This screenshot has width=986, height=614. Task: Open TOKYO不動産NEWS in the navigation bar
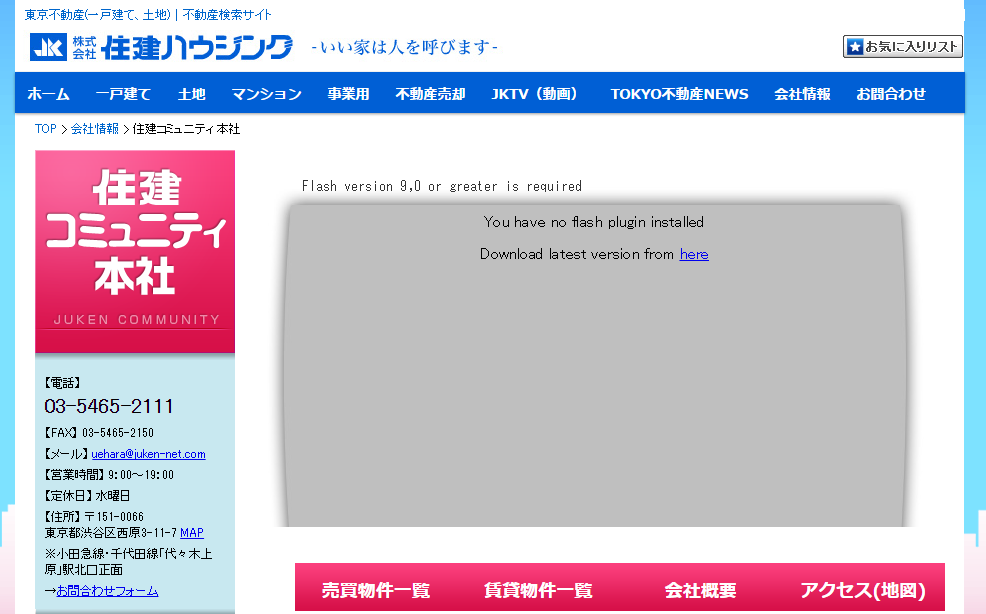pyautogui.click(x=679, y=94)
